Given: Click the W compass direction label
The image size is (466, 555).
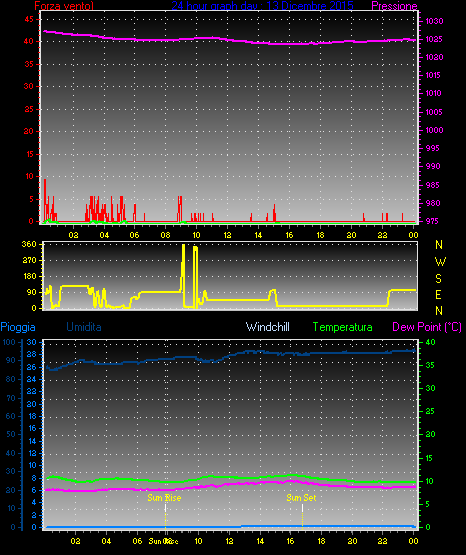Looking at the screenshot, I should coord(440,262).
